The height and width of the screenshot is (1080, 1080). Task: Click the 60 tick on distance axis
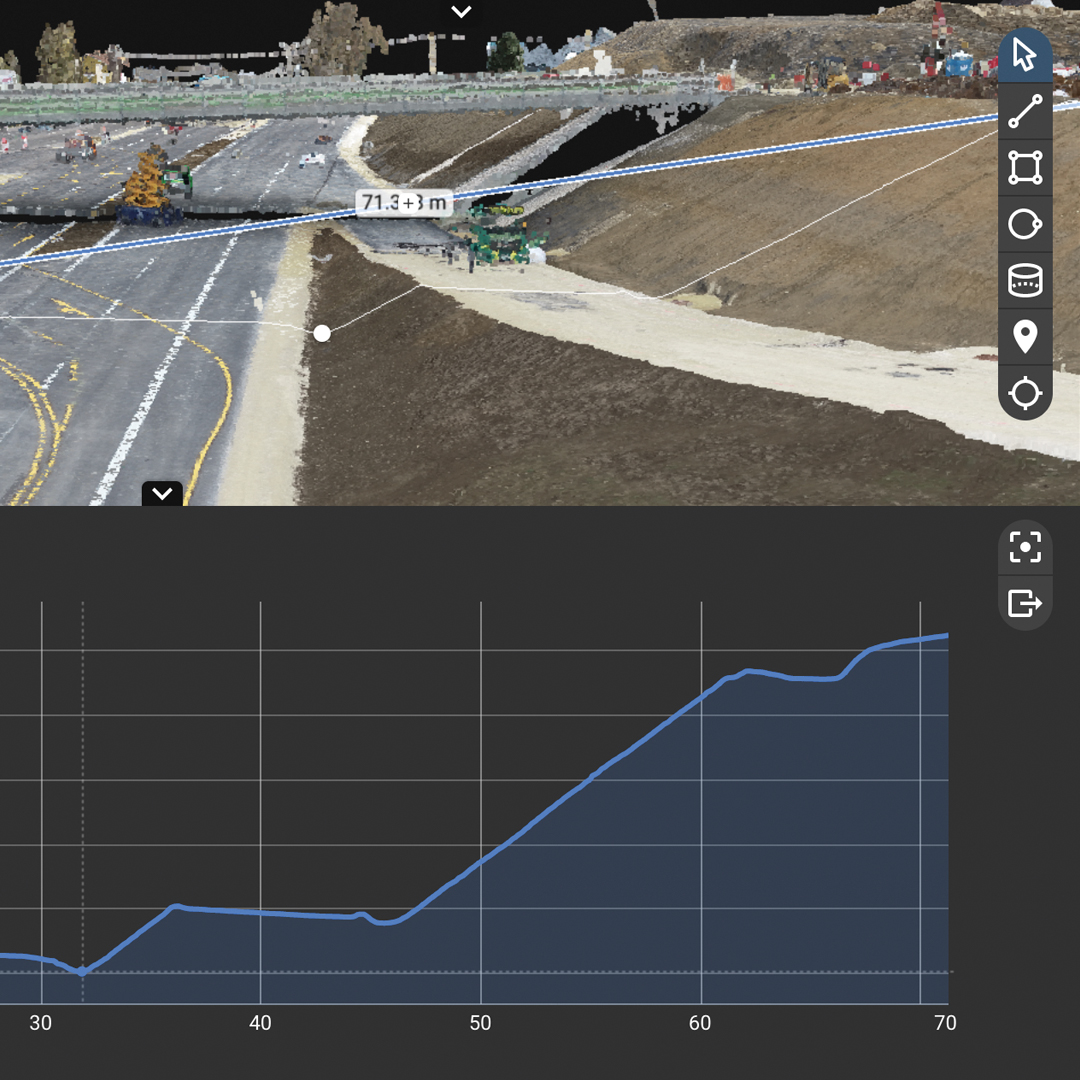[x=700, y=1023]
